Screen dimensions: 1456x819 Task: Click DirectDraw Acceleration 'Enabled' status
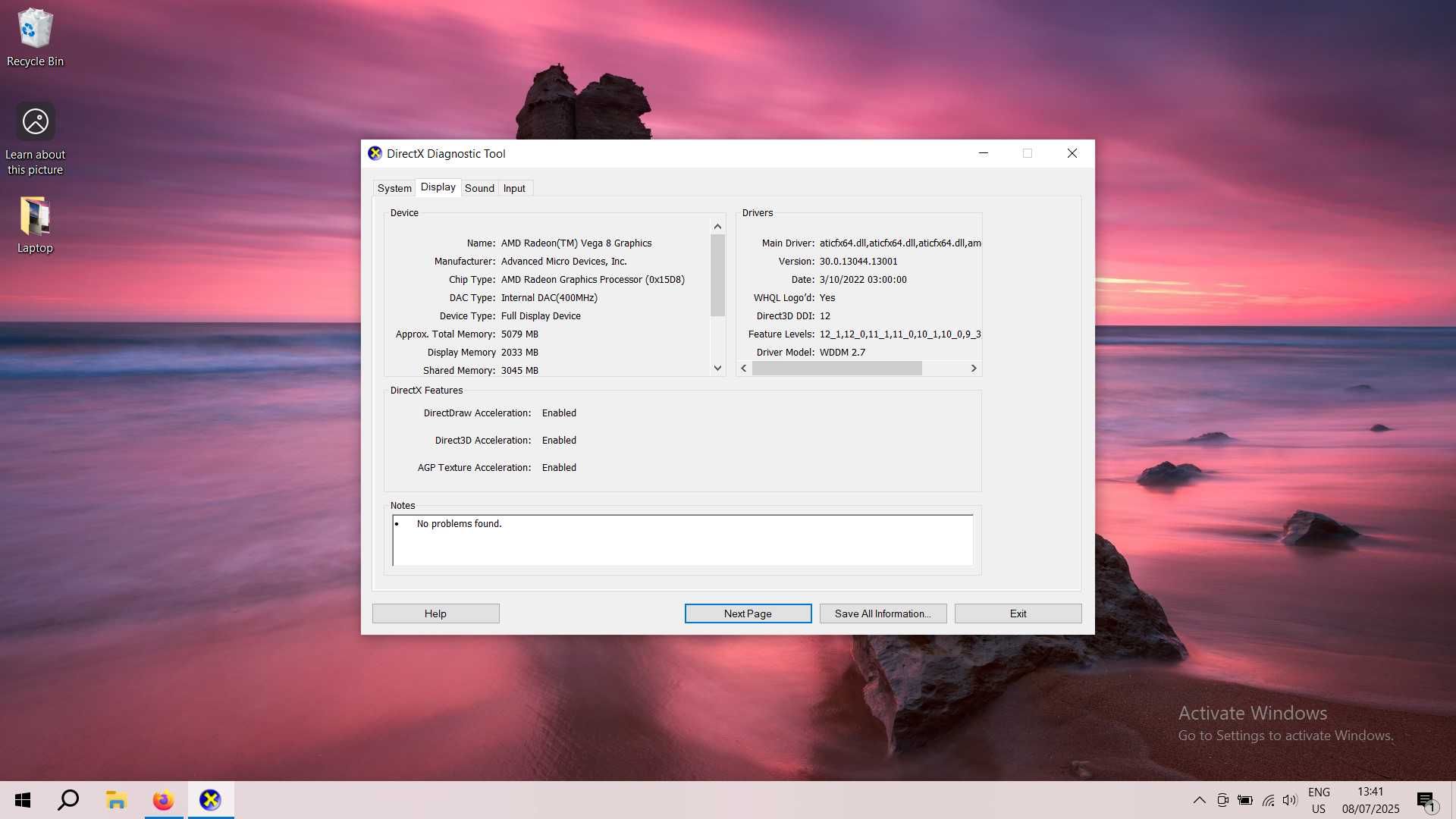(x=559, y=413)
